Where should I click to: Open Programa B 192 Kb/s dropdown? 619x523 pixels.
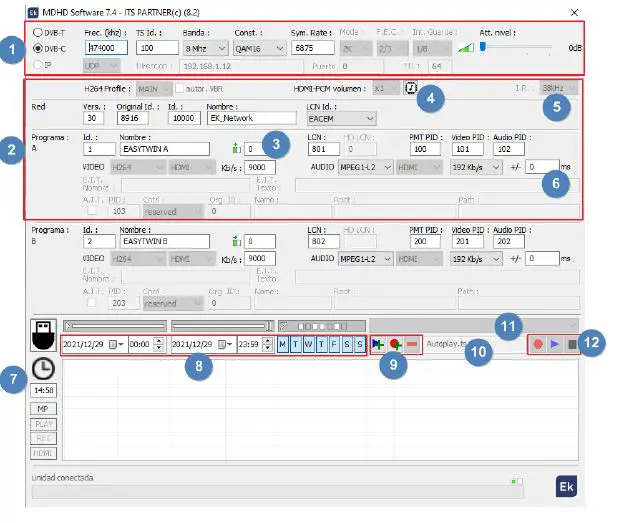click(x=476, y=259)
